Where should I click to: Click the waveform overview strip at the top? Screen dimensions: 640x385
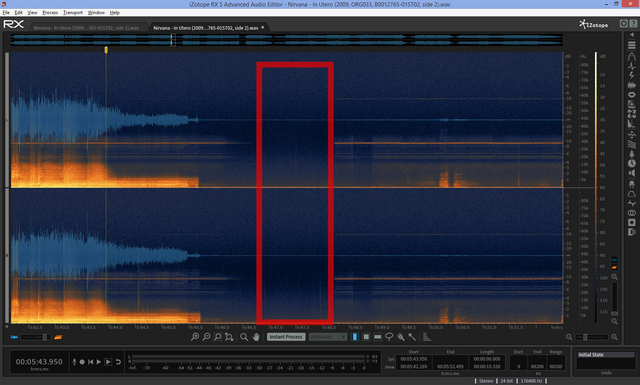click(287, 40)
